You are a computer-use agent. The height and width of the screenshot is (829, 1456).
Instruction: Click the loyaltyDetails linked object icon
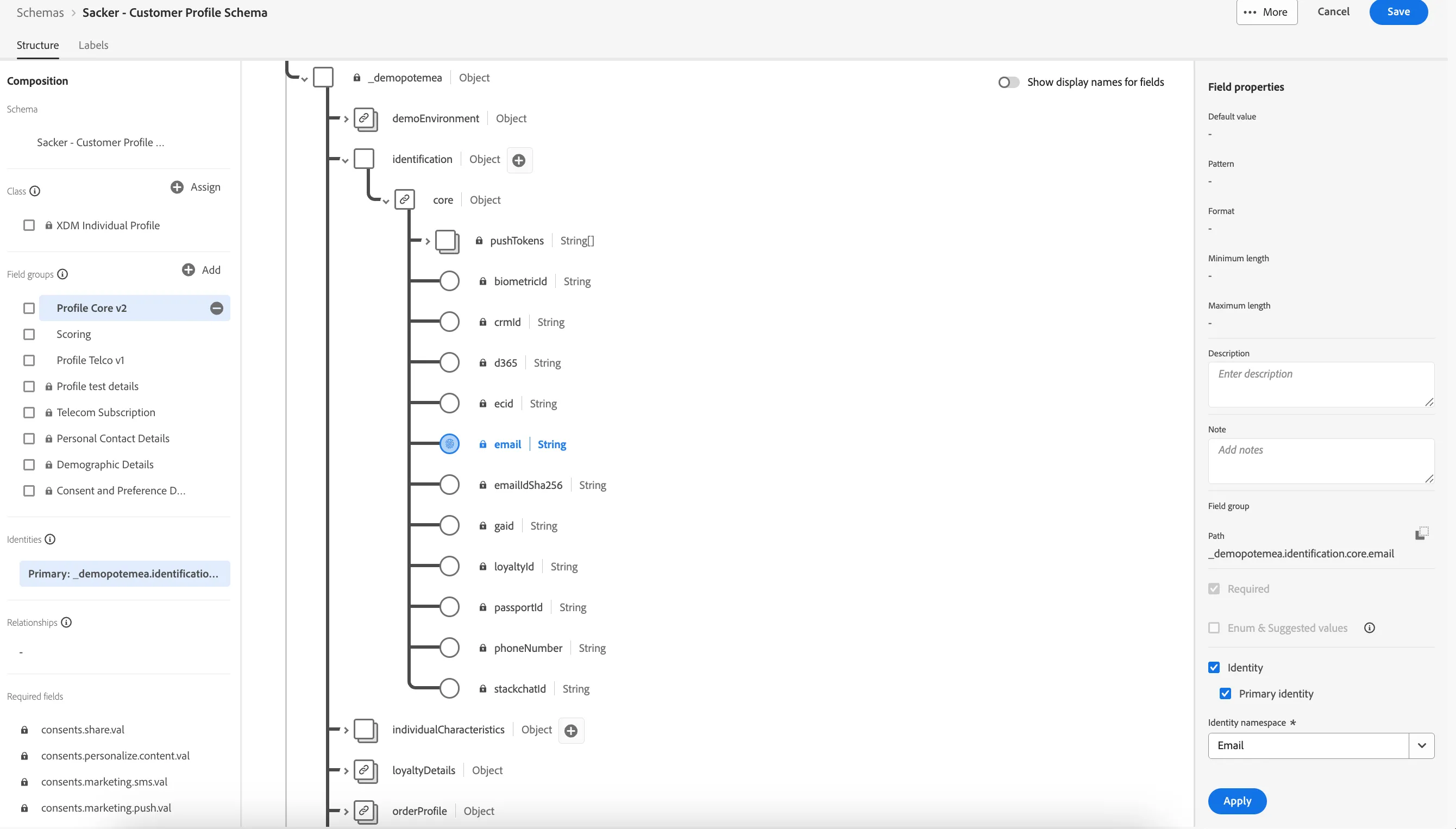(365, 770)
